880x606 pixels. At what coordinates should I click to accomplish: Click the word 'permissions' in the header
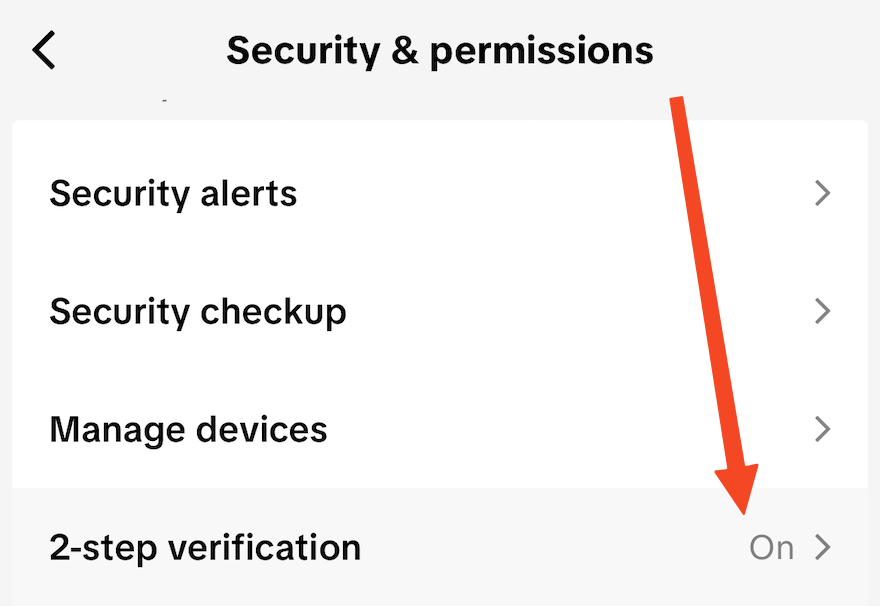click(x=541, y=50)
